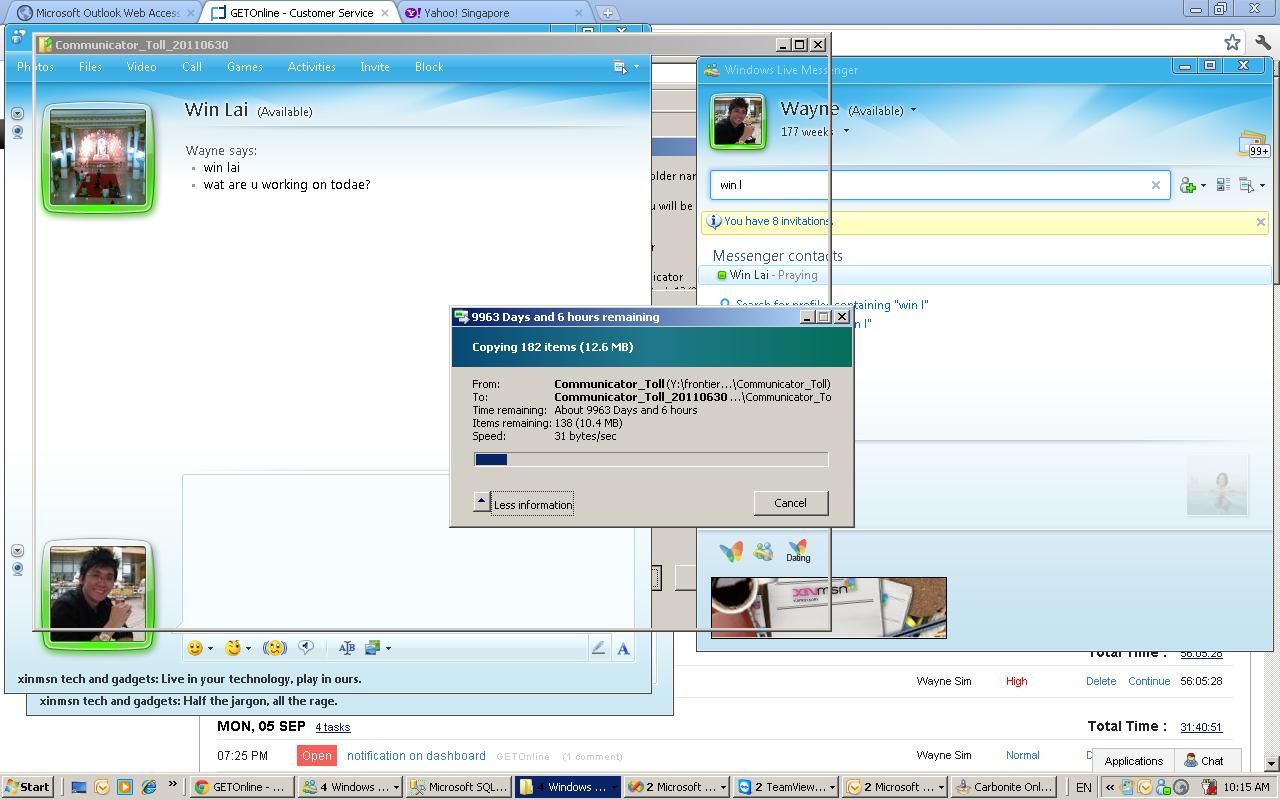Clear the Messenger search box with X
Viewport: 1280px width, 800px height.
point(1156,185)
